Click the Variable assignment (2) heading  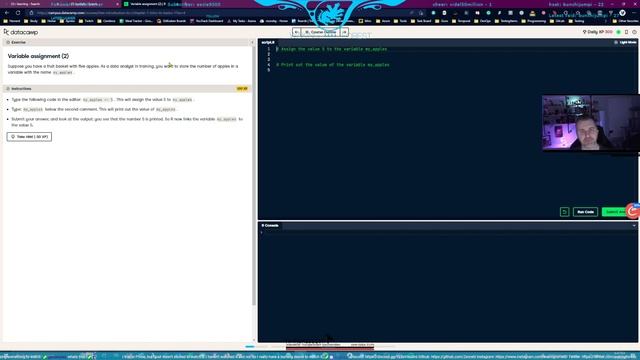point(38,56)
